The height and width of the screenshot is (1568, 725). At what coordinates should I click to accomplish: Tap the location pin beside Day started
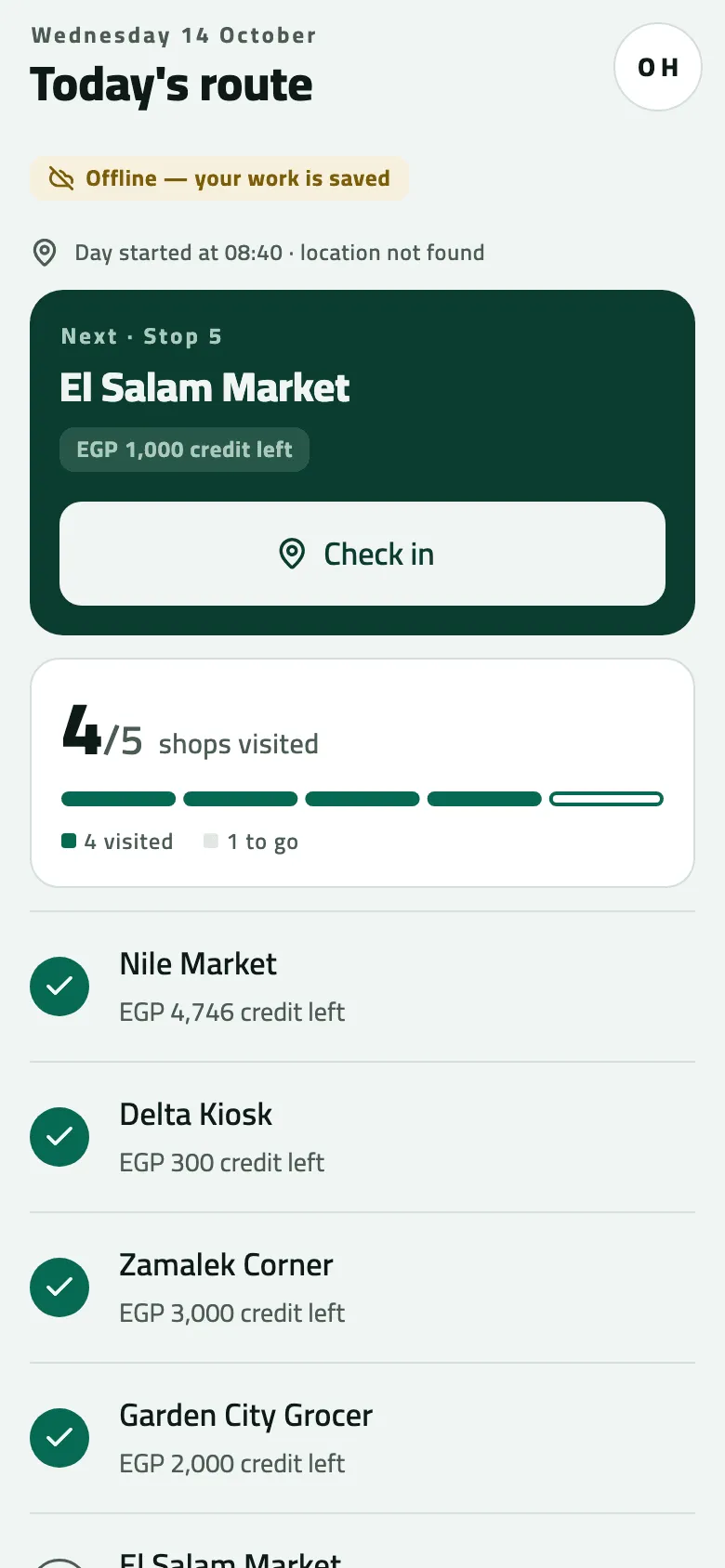coord(45,253)
